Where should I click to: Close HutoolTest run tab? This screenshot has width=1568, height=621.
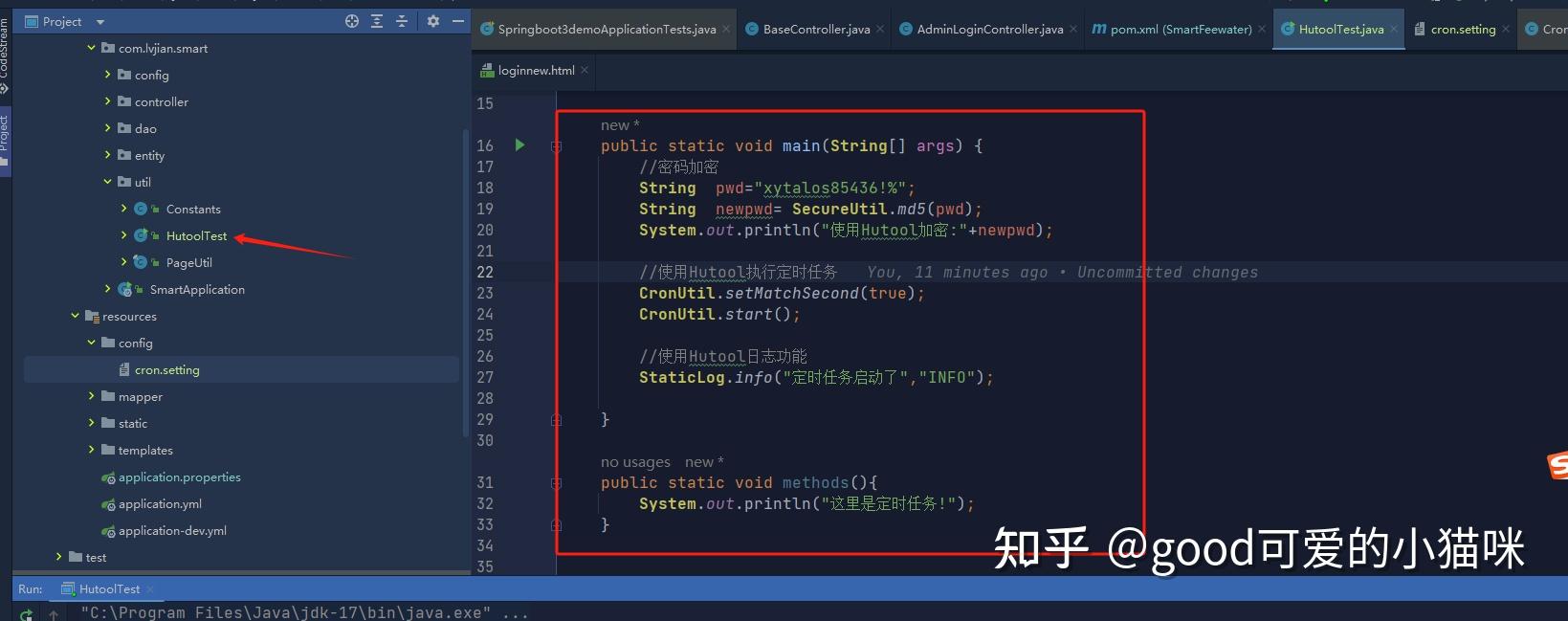[x=150, y=589]
